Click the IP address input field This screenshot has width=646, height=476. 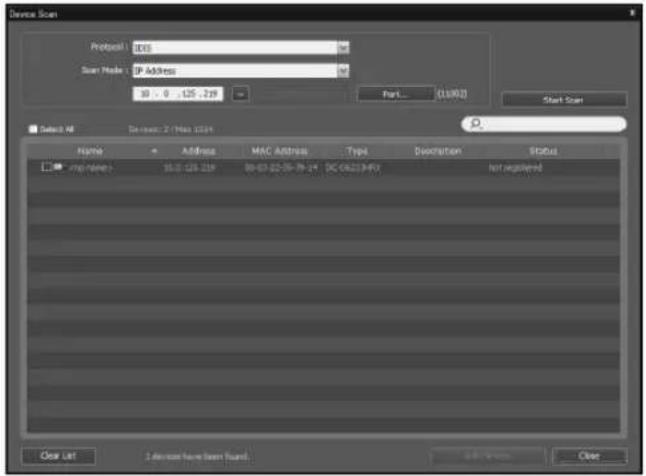point(178,94)
